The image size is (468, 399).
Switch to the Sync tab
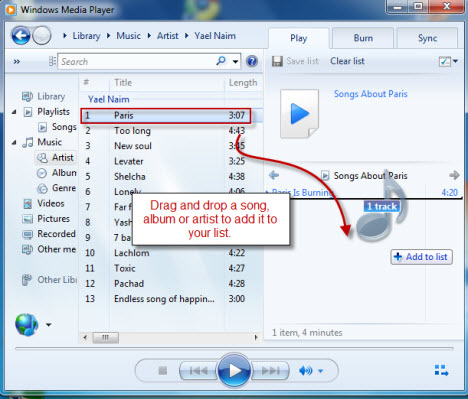pos(427,38)
